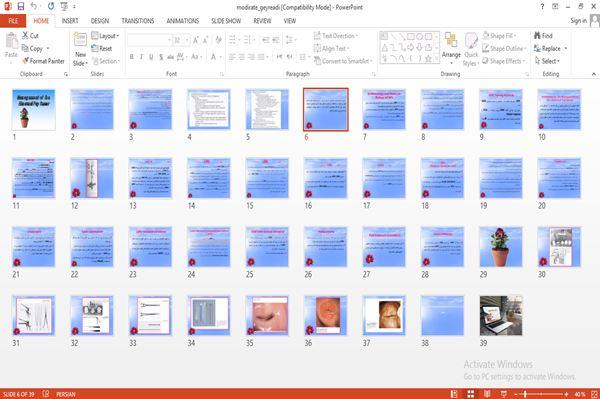Image resolution: width=600 pixels, height=399 pixels.
Task: Open the REVIEW tab
Action: (x=262, y=21)
